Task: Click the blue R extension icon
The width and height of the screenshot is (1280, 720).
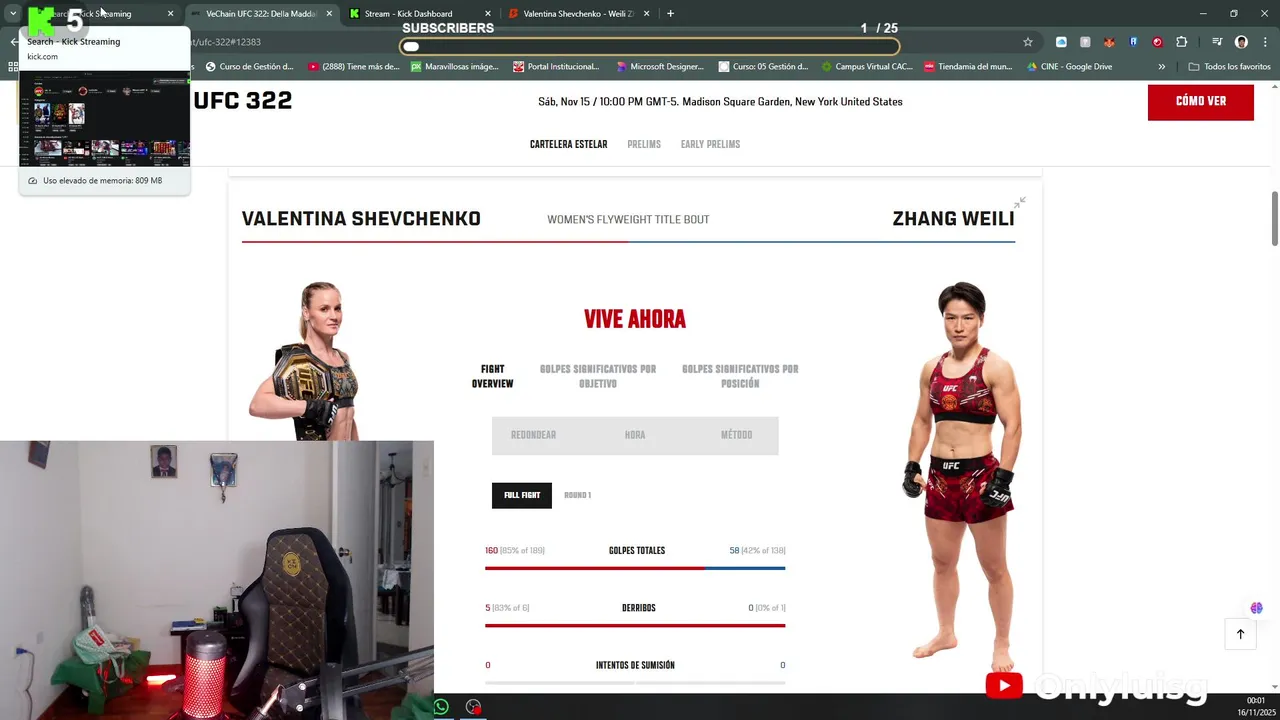Action: pyautogui.click(x=1133, y=42)
